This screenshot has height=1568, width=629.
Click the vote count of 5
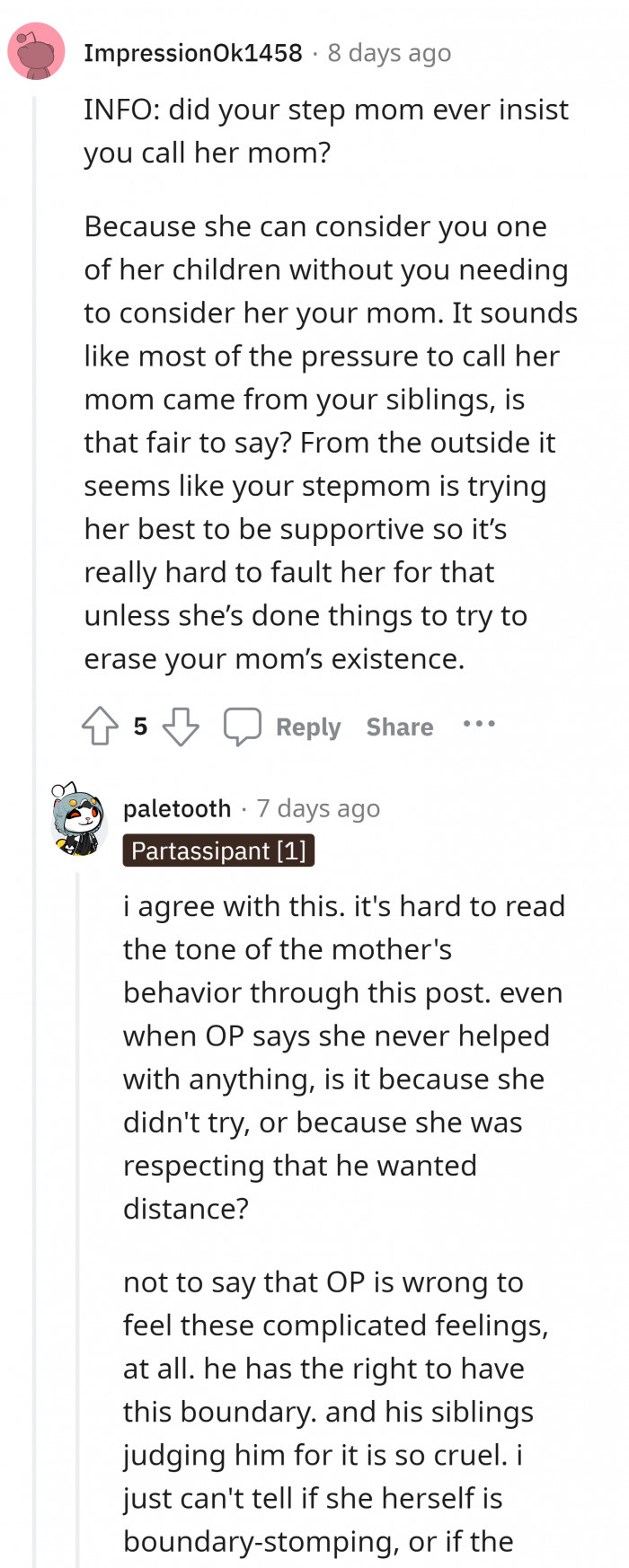click(x=140, y=727)
